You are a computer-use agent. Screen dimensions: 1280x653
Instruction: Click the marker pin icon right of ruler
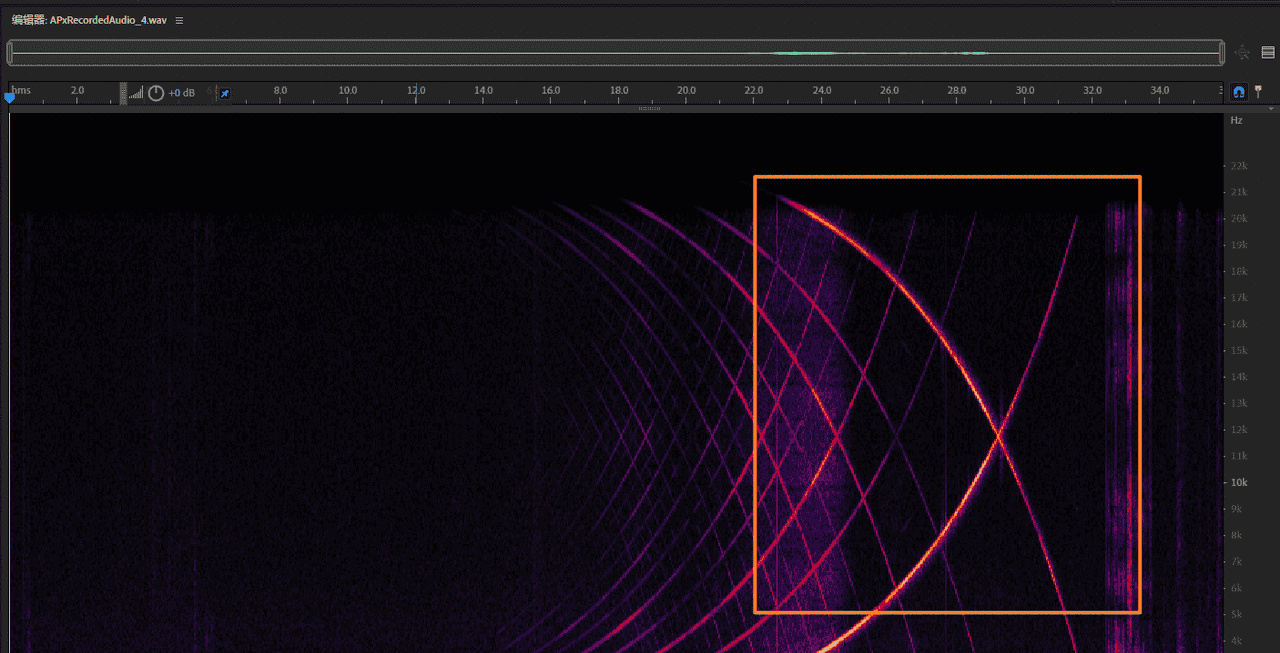pyautogui.click(x=1258, y=91)
